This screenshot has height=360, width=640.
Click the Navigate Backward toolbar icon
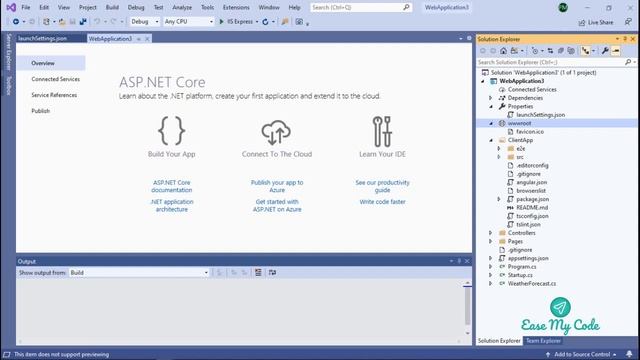tap(16, 22)
